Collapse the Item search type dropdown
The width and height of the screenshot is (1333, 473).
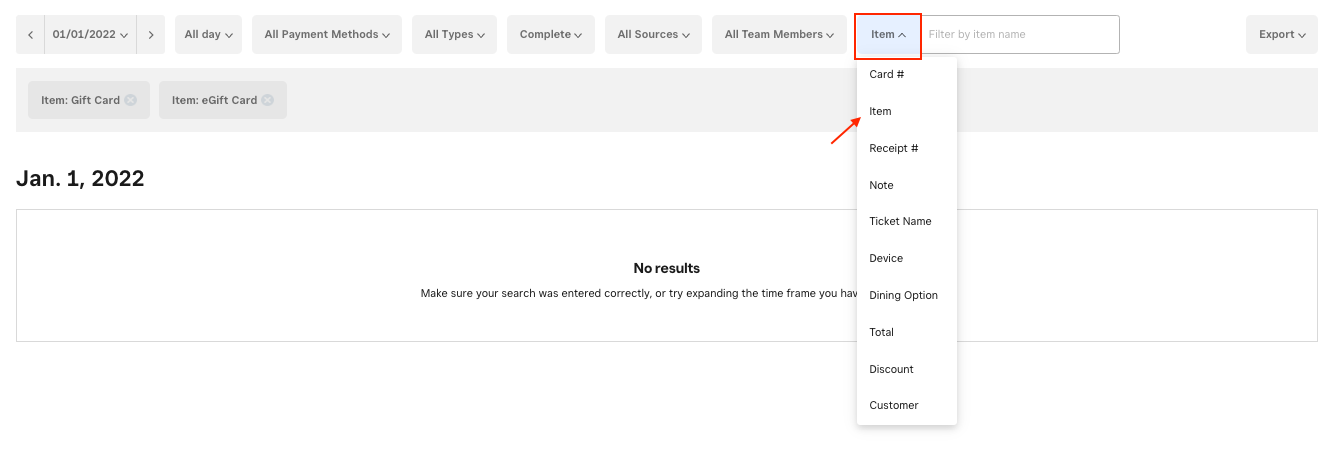click(x=888, y=35)
